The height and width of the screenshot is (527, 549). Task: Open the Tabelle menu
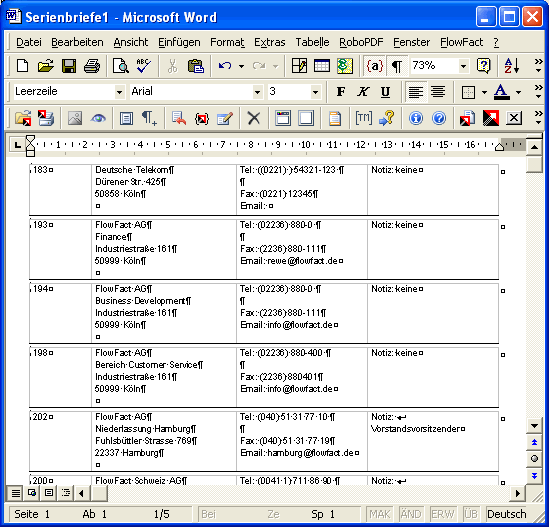[312, 42]
